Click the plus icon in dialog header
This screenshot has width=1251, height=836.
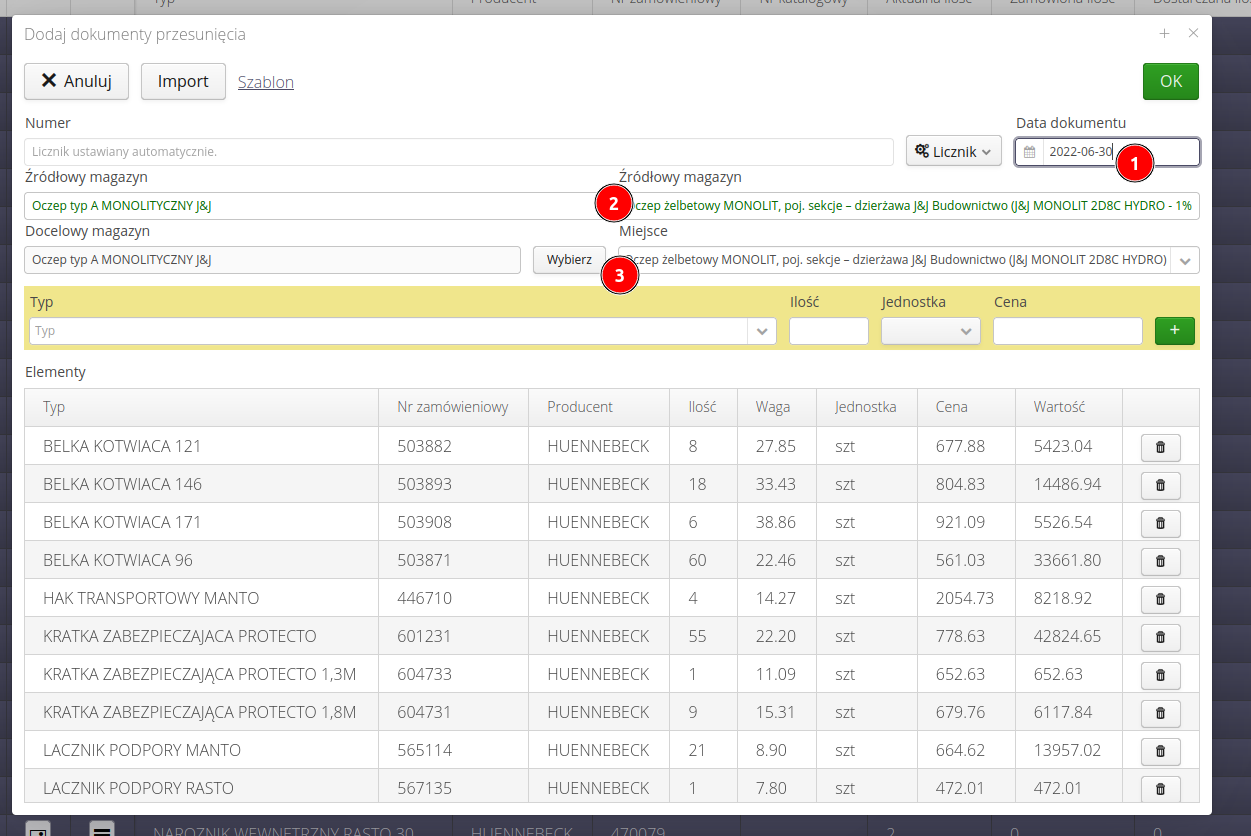click(1164, 33)
